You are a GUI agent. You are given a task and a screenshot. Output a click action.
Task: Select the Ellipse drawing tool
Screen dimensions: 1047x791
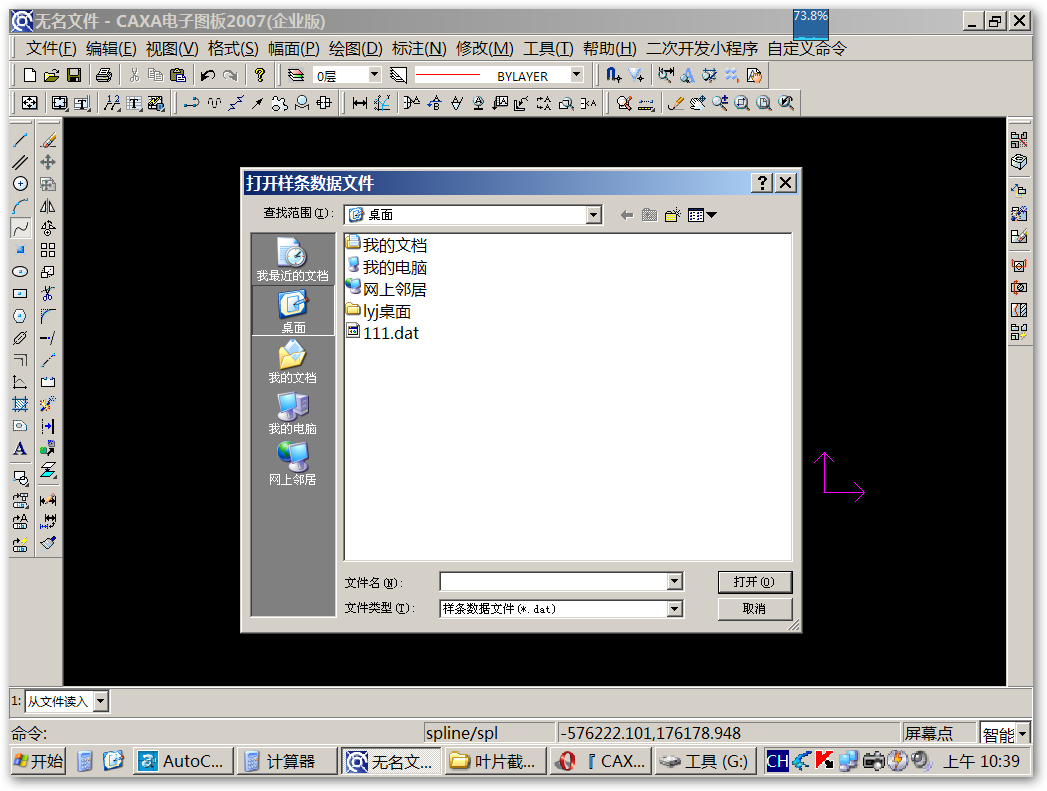(20, 272)
